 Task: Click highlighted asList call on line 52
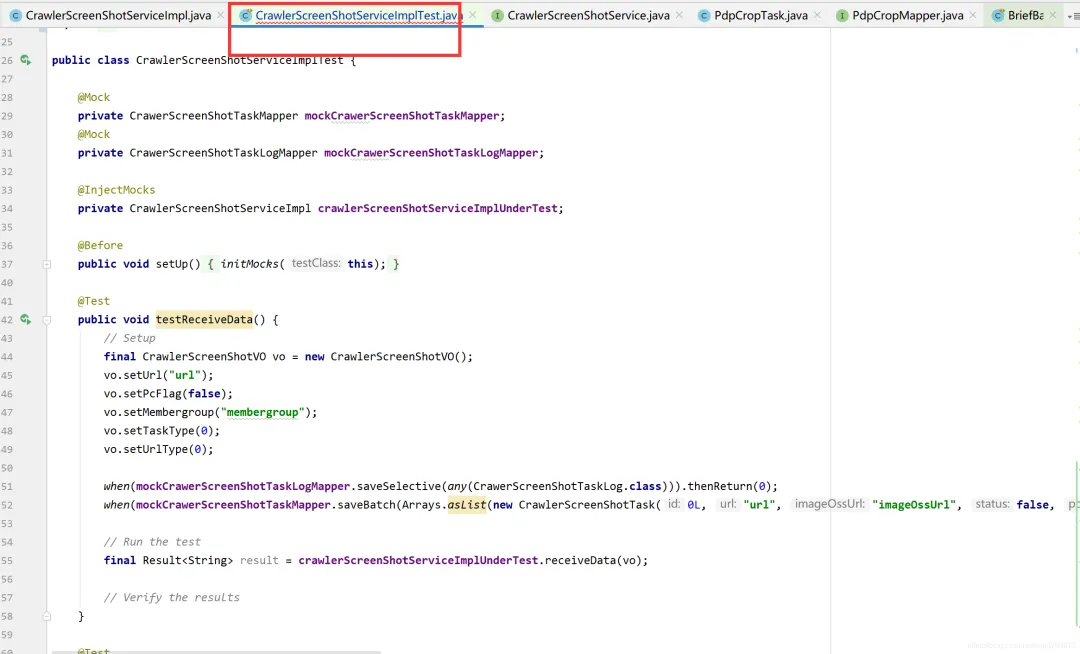467,505
